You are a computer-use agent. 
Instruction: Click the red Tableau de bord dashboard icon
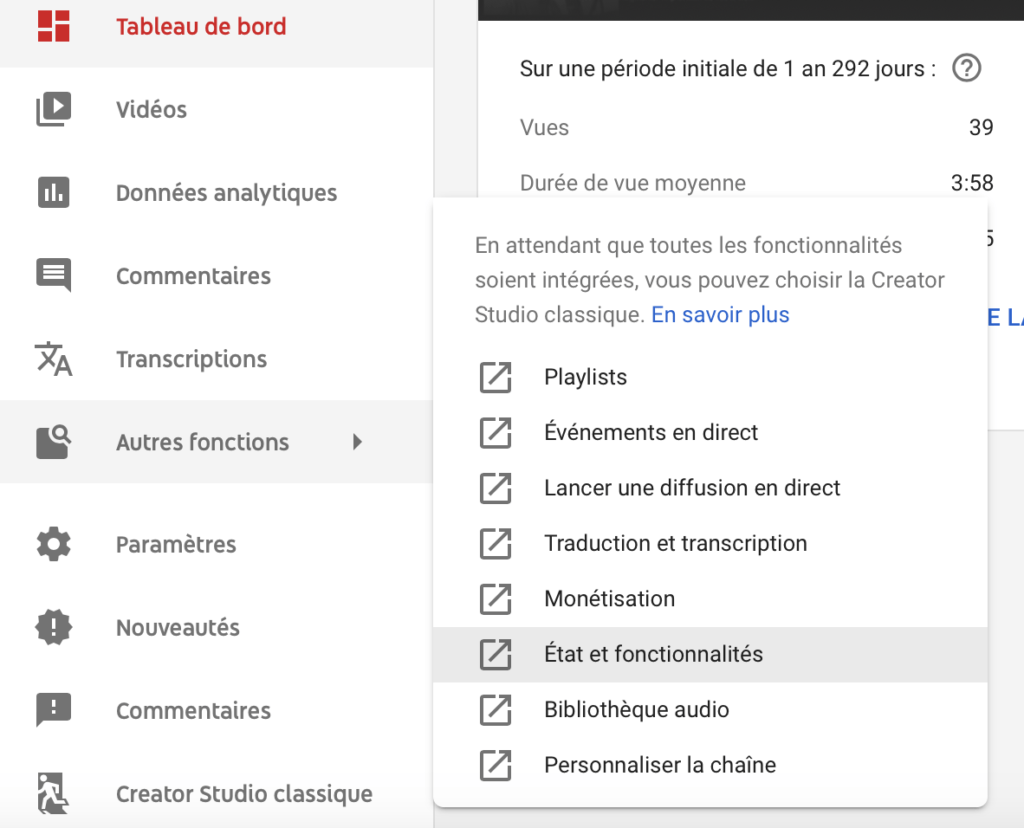click(x=54, y=26)
